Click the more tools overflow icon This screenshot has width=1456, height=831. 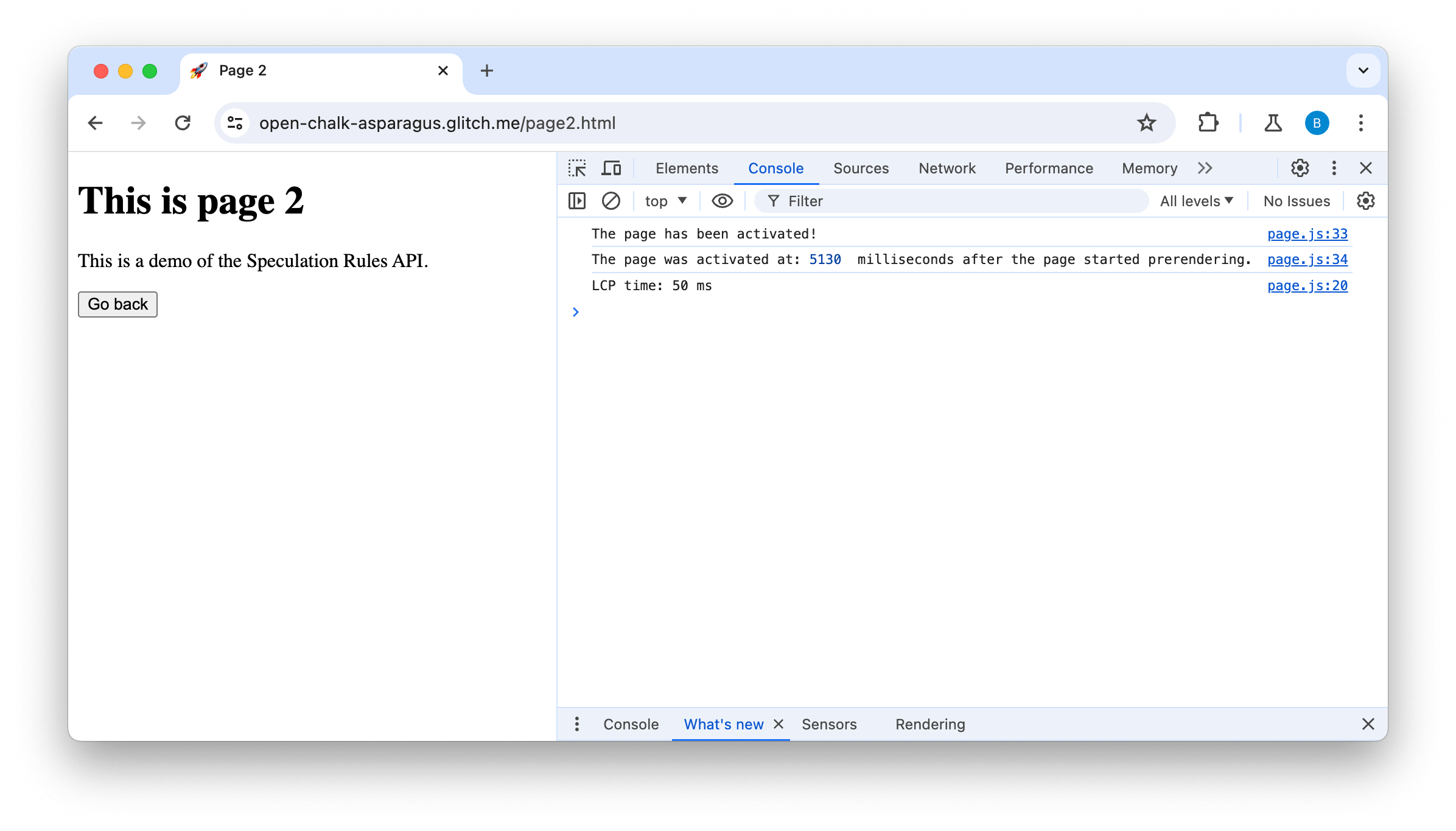click(1204, 168)
